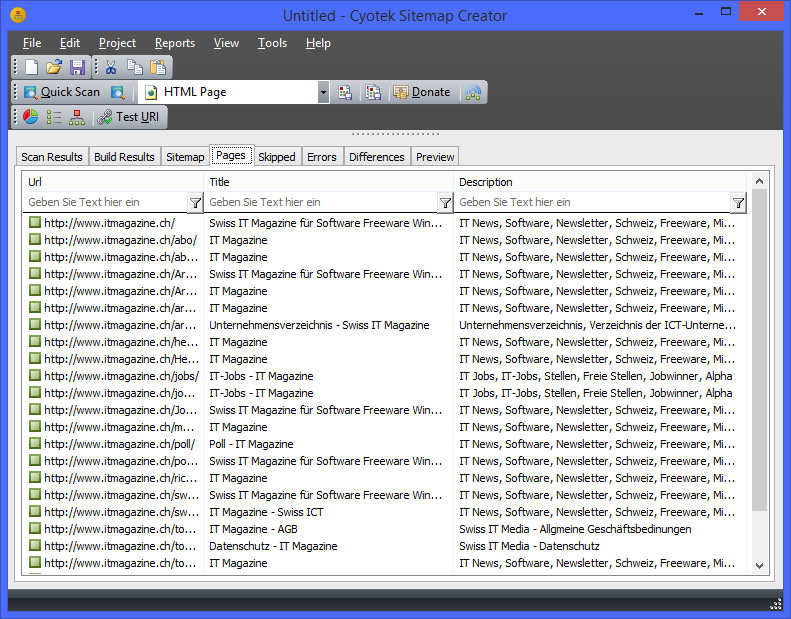Save the project with the floppy disk icon
This screenshot has width=791, height=619.
click(x=77, y=67)
